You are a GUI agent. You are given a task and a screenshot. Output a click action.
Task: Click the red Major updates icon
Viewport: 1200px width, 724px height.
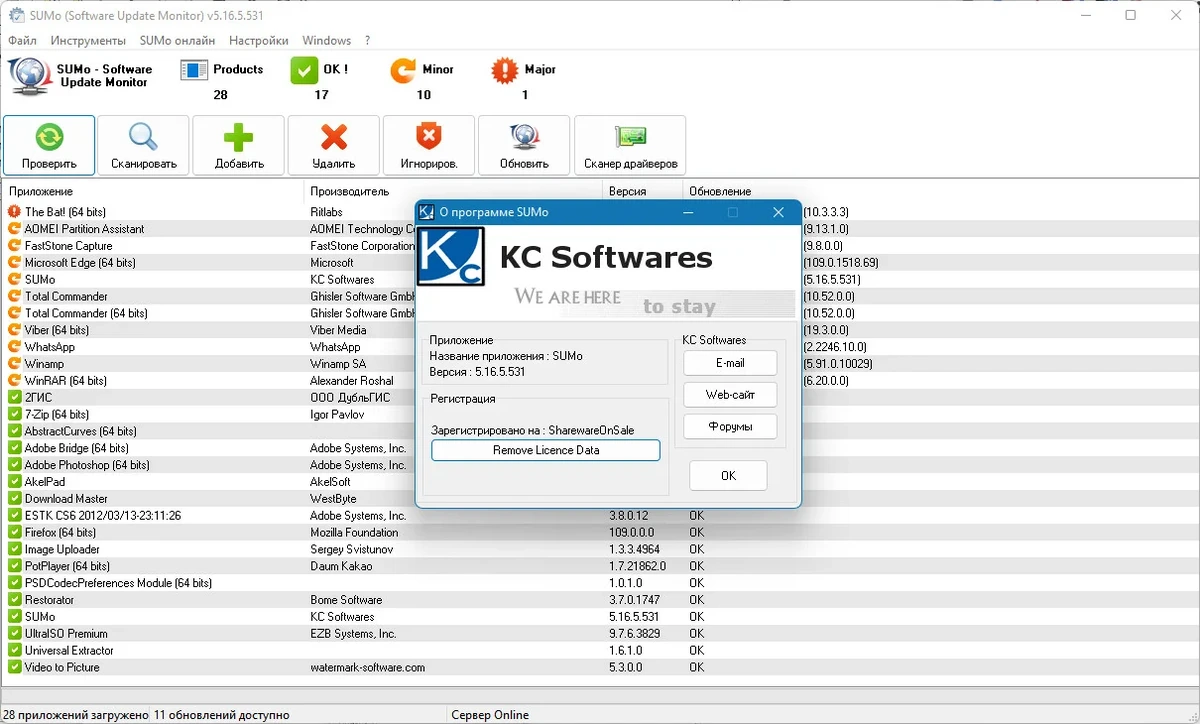505,71
